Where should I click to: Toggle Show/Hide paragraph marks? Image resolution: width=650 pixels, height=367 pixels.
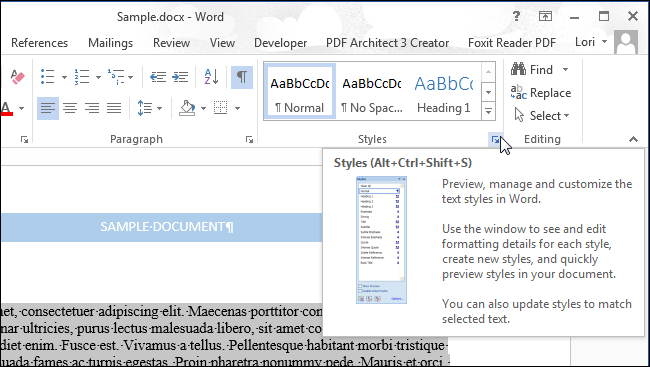click(242, 77)
